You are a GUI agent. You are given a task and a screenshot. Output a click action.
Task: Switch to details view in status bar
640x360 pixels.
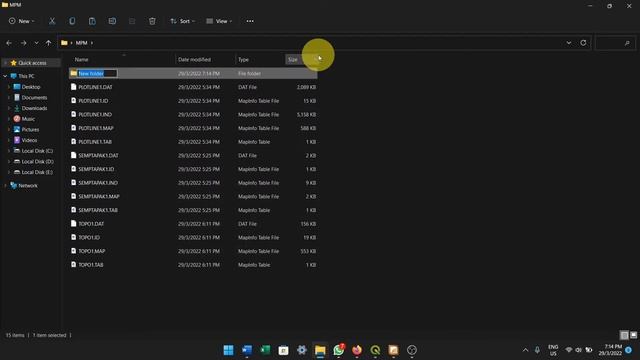point(624,335)
